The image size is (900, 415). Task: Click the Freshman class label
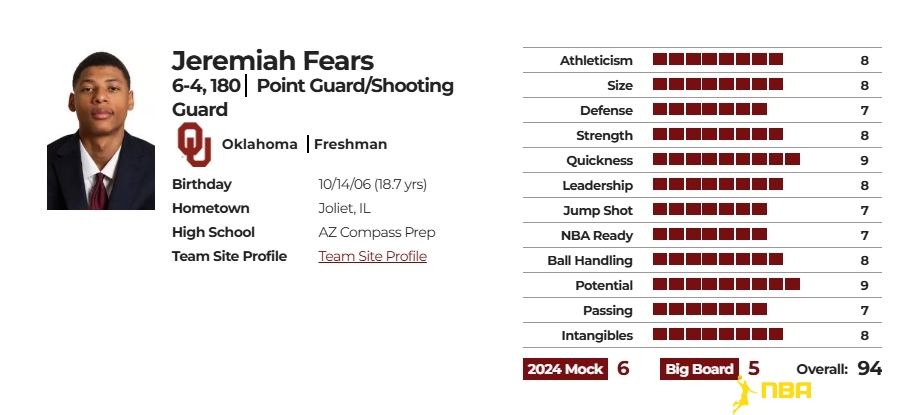coord(350,144)
